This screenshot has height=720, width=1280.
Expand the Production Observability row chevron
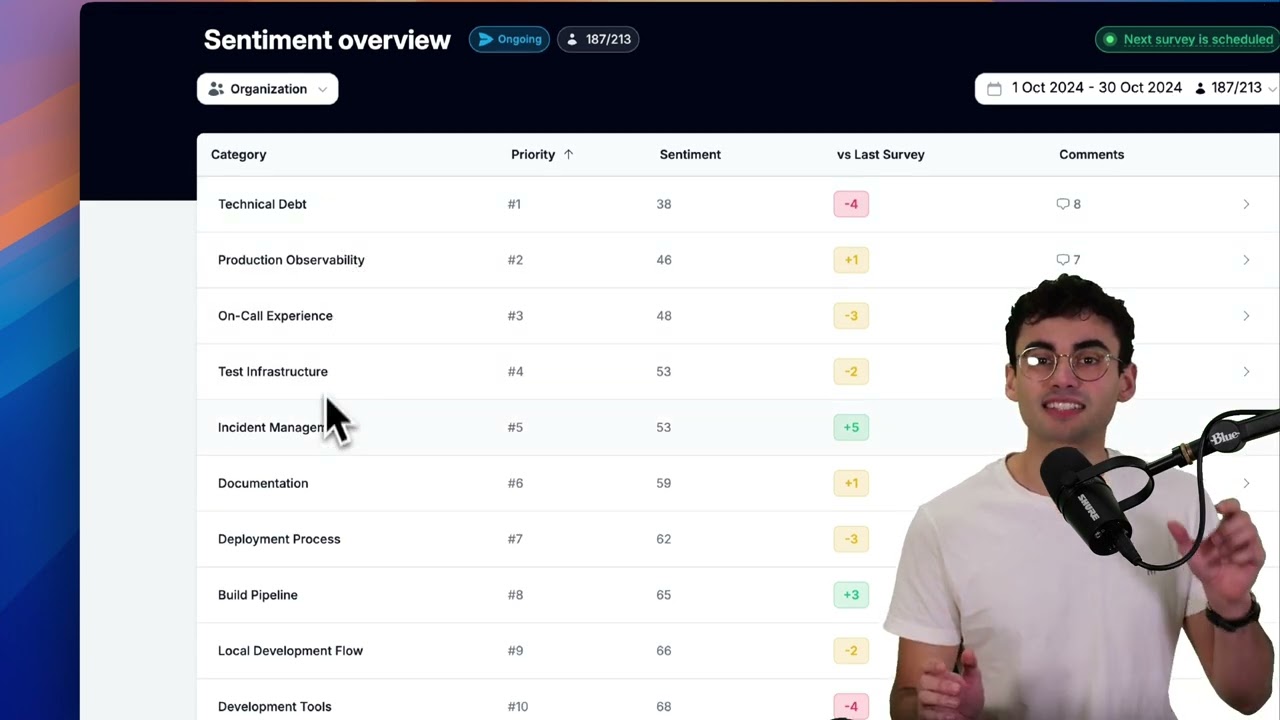[1246, 260]
